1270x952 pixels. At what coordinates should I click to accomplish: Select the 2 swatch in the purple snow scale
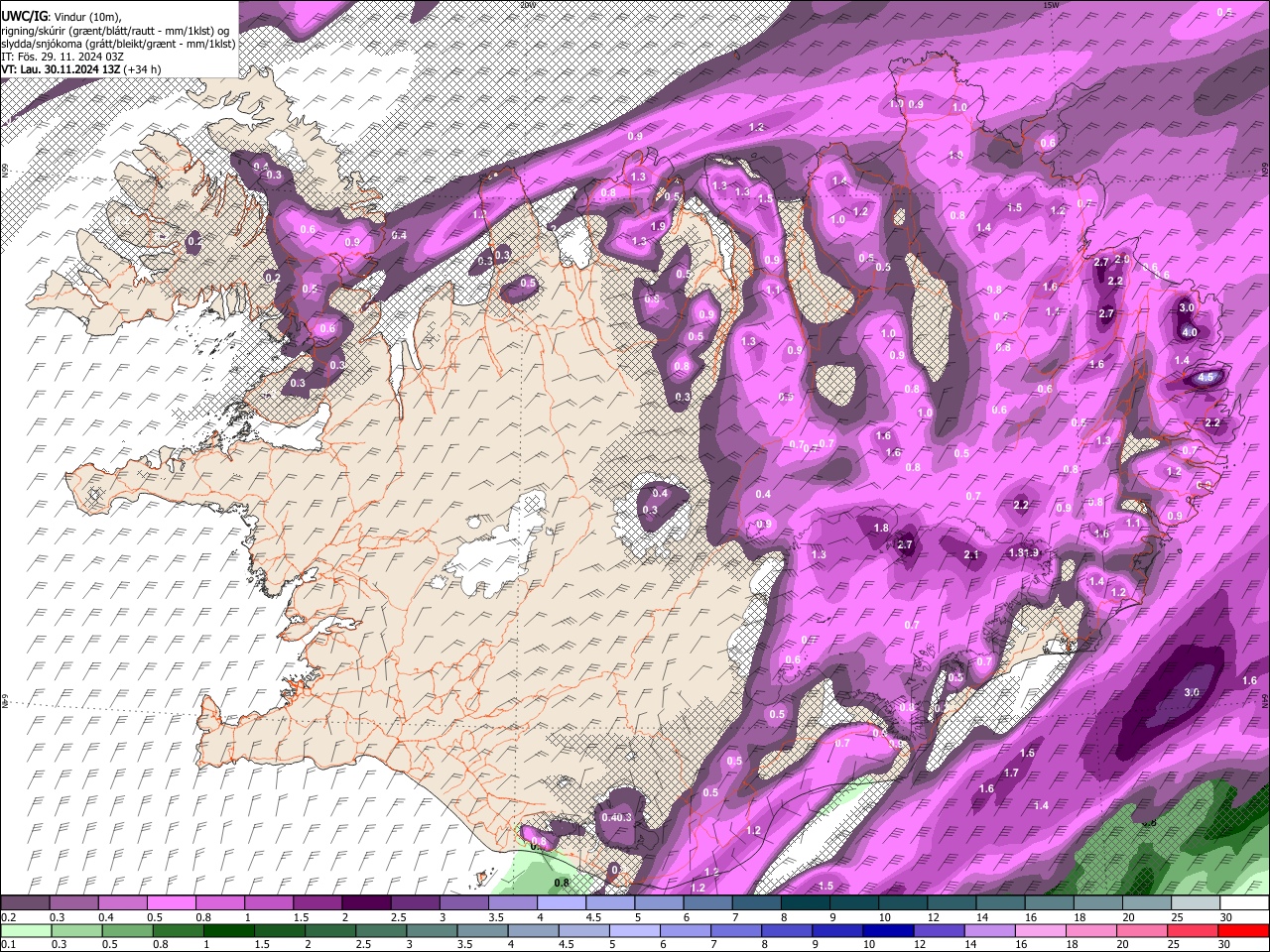[366, 903]
